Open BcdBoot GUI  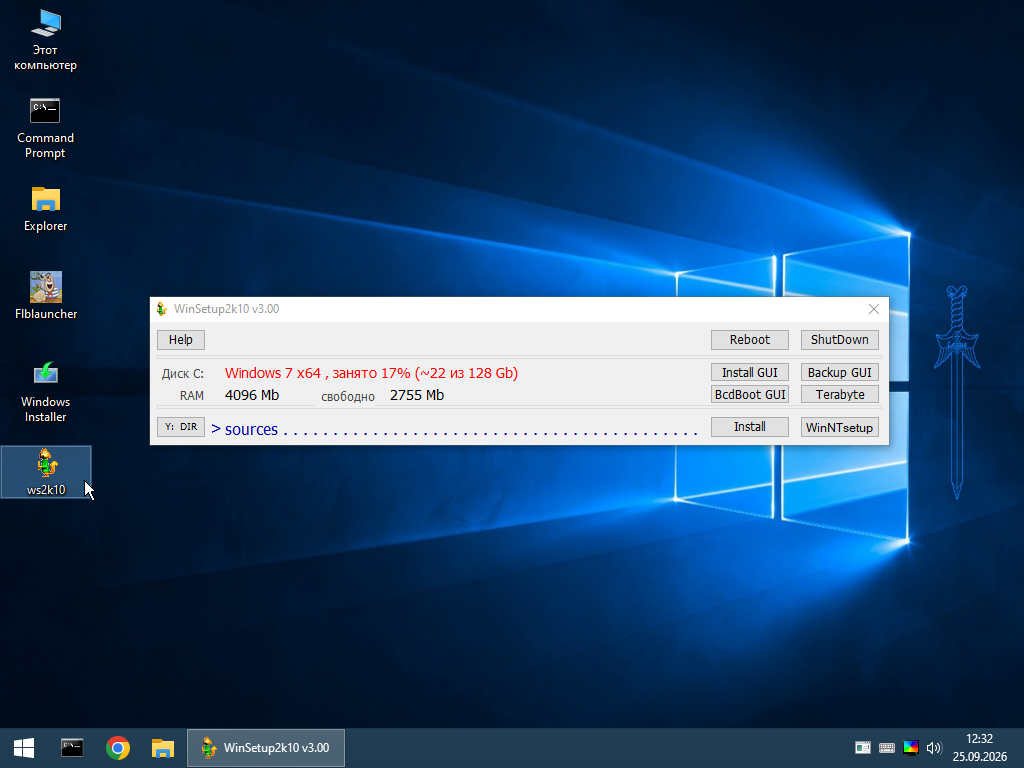750,394
